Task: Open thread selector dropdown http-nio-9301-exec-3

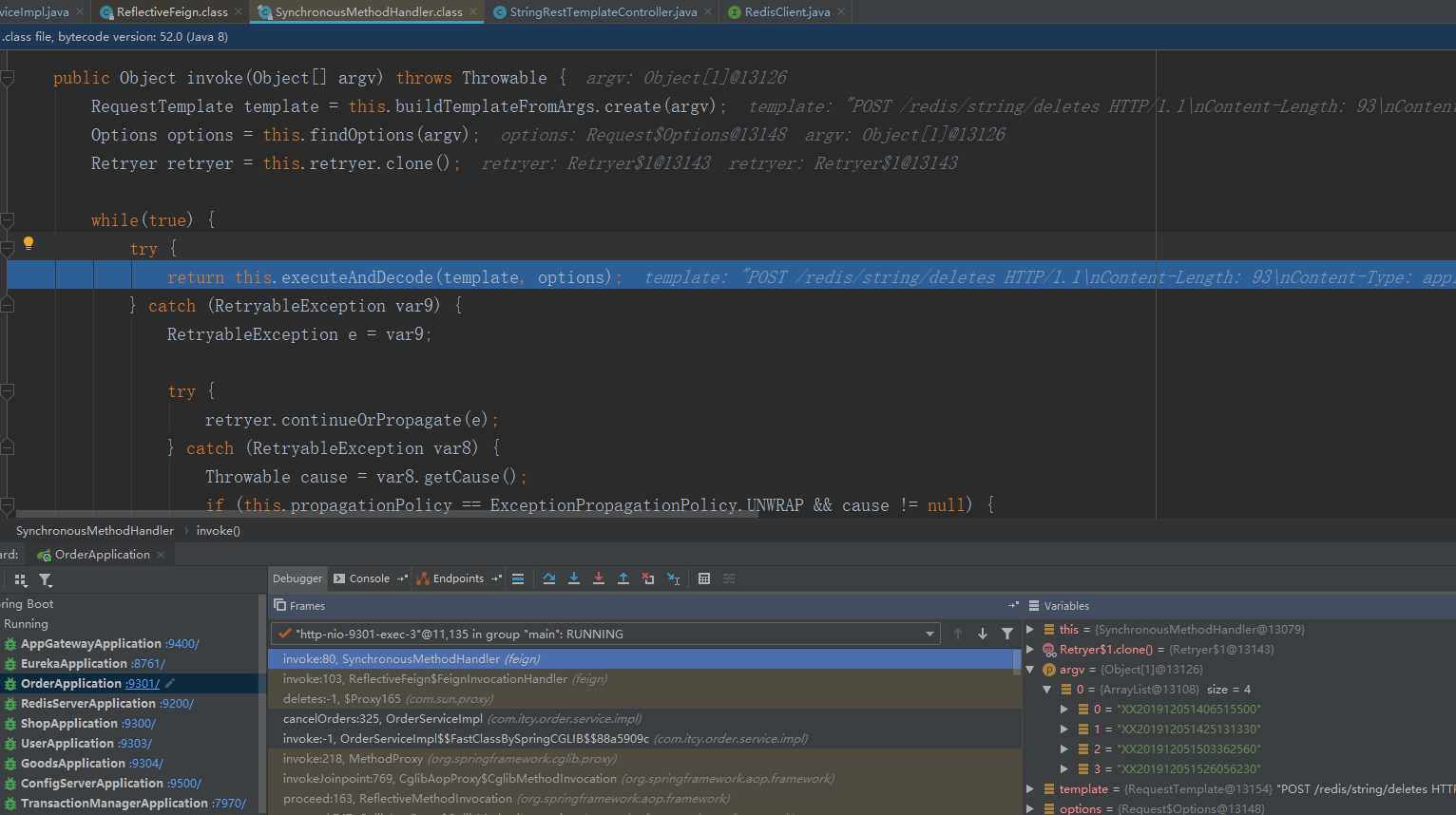Action: (606, 634)
